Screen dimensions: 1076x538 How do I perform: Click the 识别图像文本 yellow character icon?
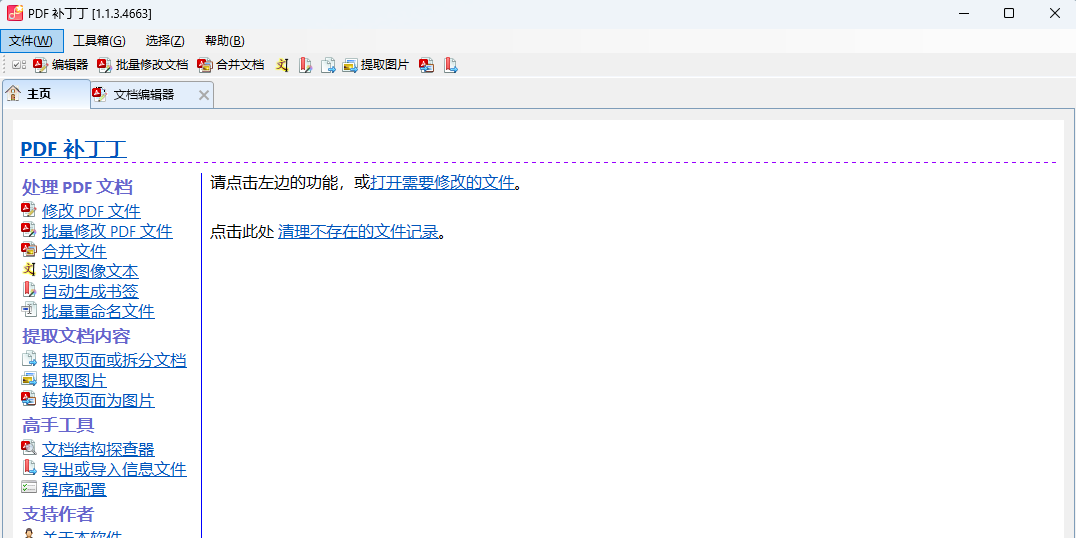click(29, 270)
